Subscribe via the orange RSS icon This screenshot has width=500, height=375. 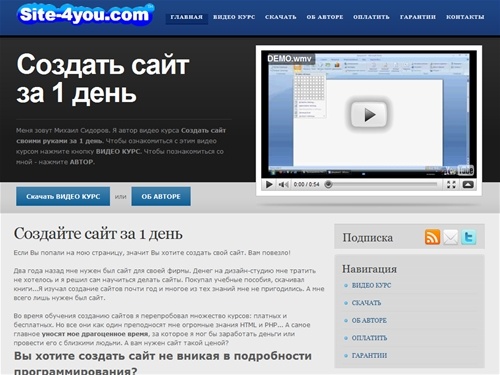[x=432, y=237]
